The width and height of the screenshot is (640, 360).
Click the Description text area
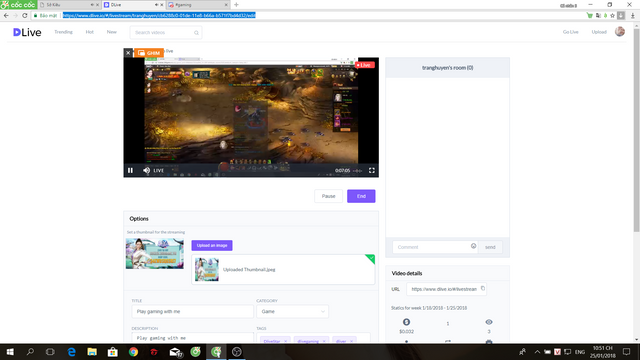point(192,338)
